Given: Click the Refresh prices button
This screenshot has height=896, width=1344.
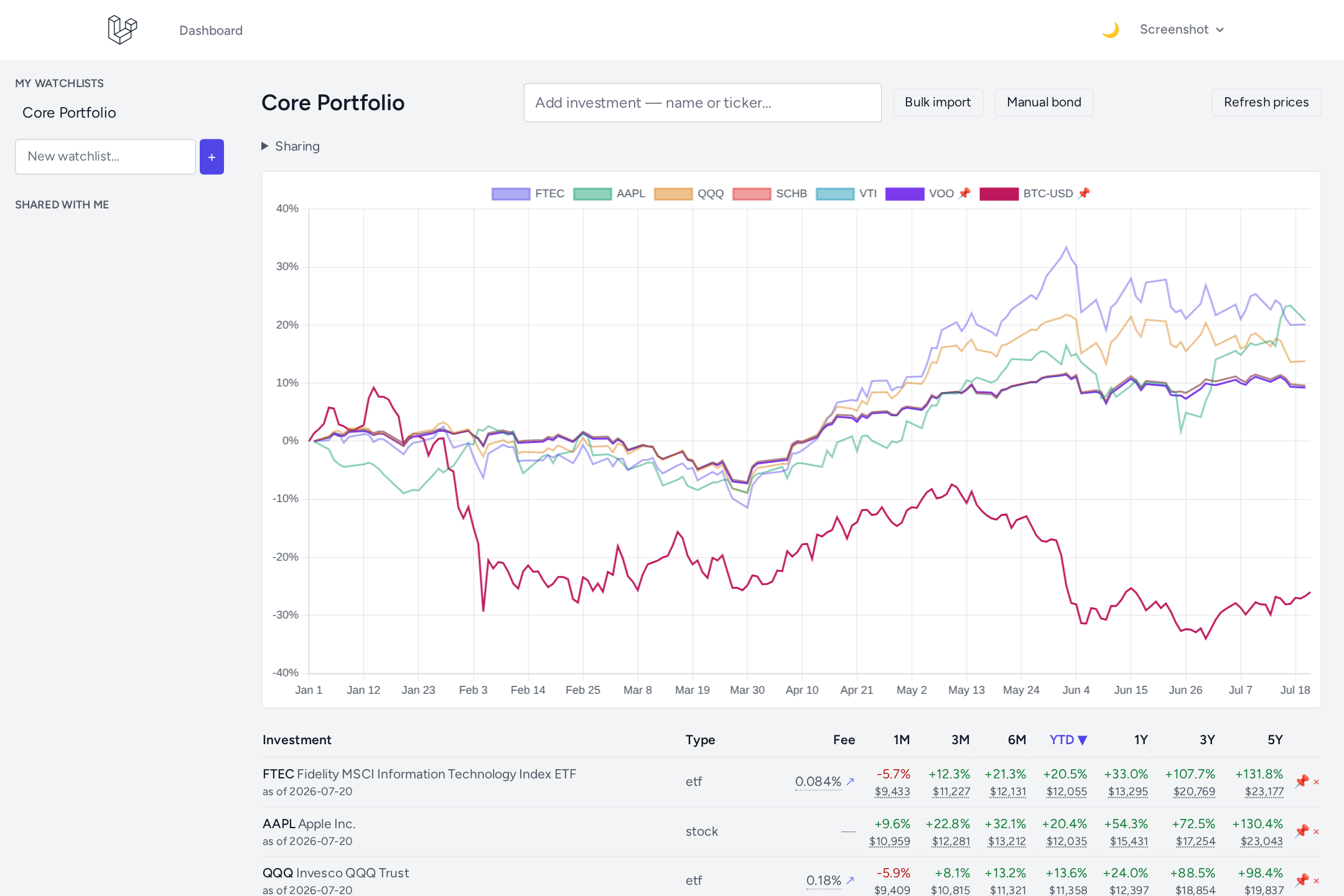Looking at the screenshot, I should click(x=1266, y=103).
